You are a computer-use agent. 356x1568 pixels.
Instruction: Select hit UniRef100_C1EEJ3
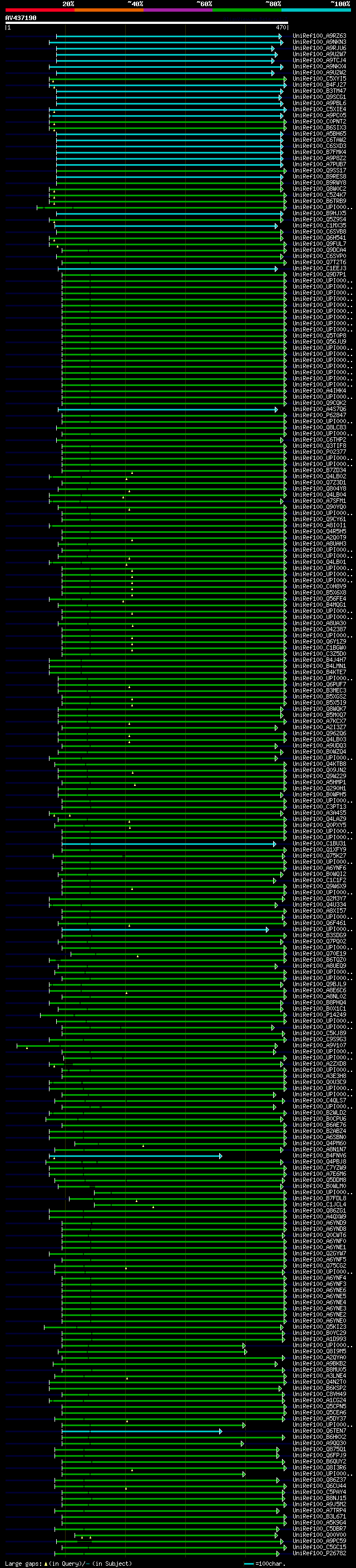point(319,269)
